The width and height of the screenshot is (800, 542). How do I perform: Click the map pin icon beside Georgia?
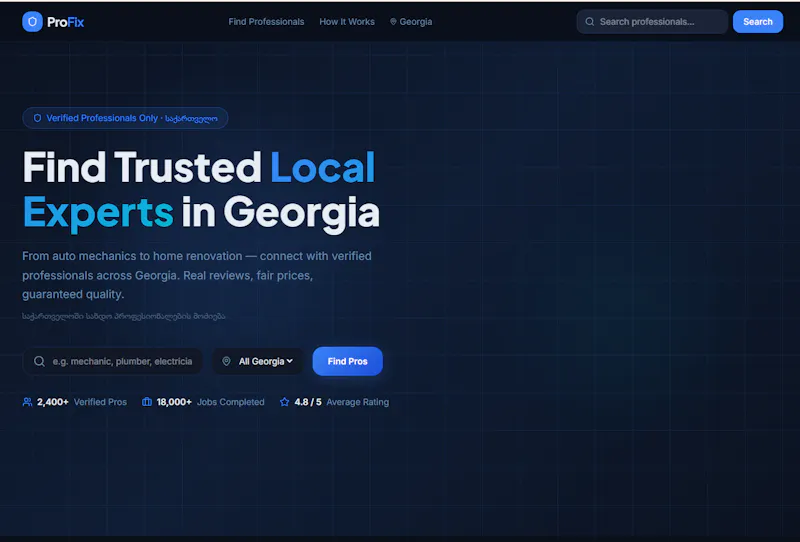click(393, 22)
